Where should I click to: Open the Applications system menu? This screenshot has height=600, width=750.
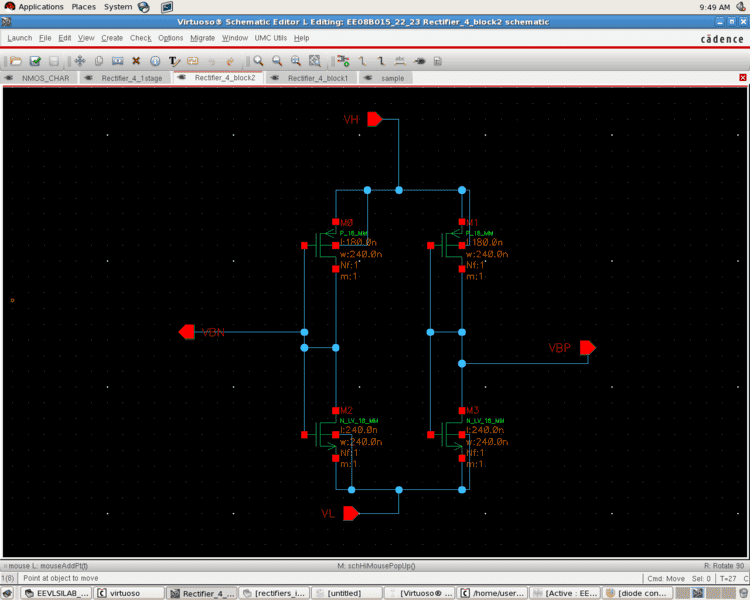click(x=40, y=7)
